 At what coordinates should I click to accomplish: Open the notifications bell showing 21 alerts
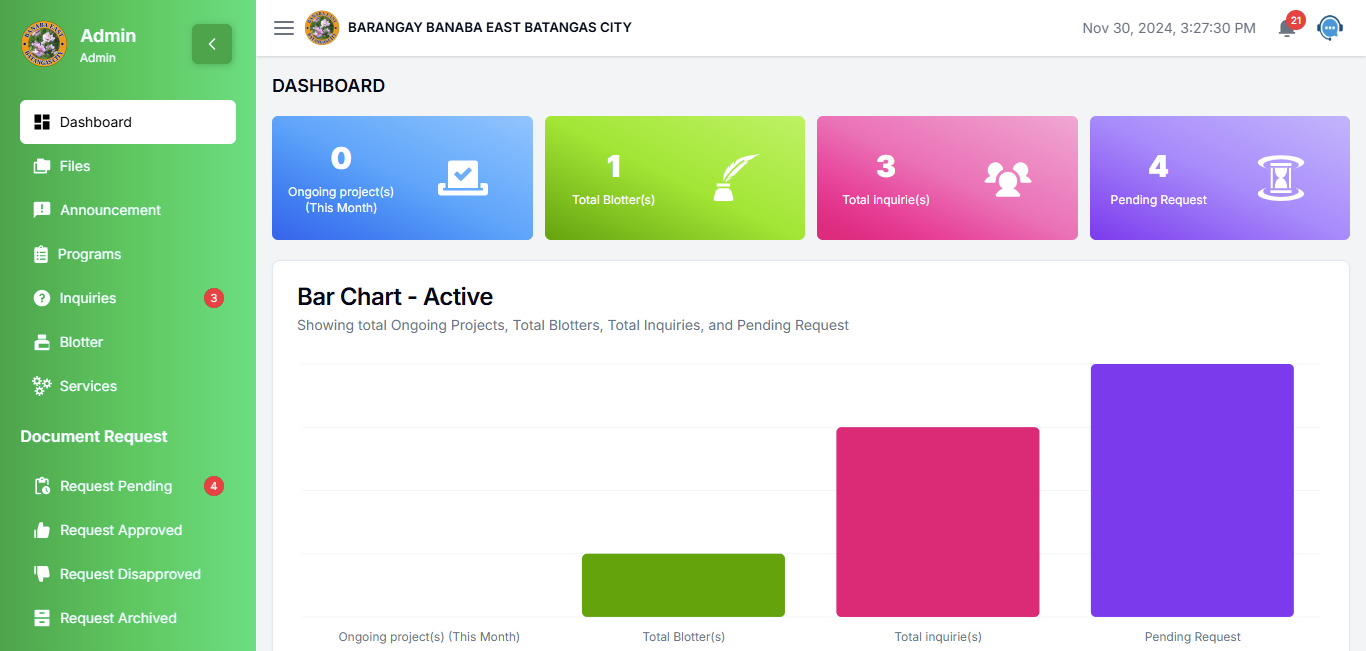coord(1287,28)
